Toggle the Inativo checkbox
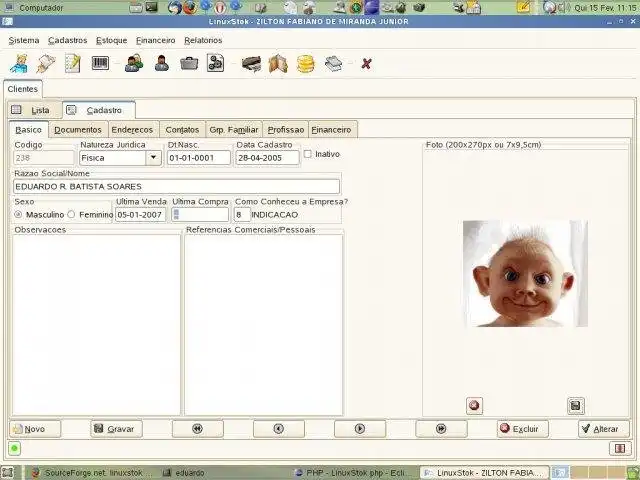Image resolution: width=640 pixels, height=480 pixels. (308, 154)
